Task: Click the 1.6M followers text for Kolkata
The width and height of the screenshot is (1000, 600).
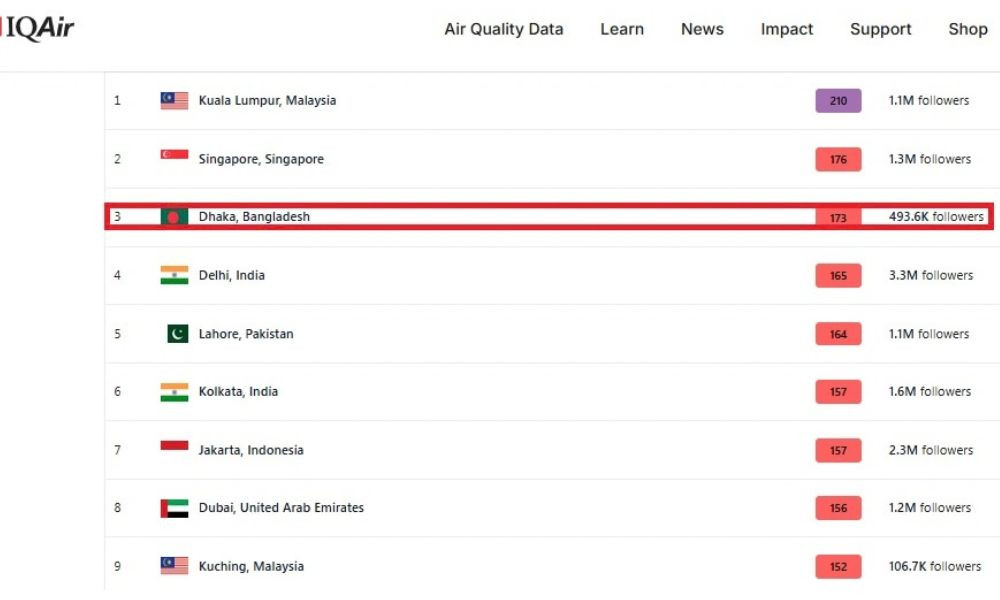Action: (x=929, y=391)
